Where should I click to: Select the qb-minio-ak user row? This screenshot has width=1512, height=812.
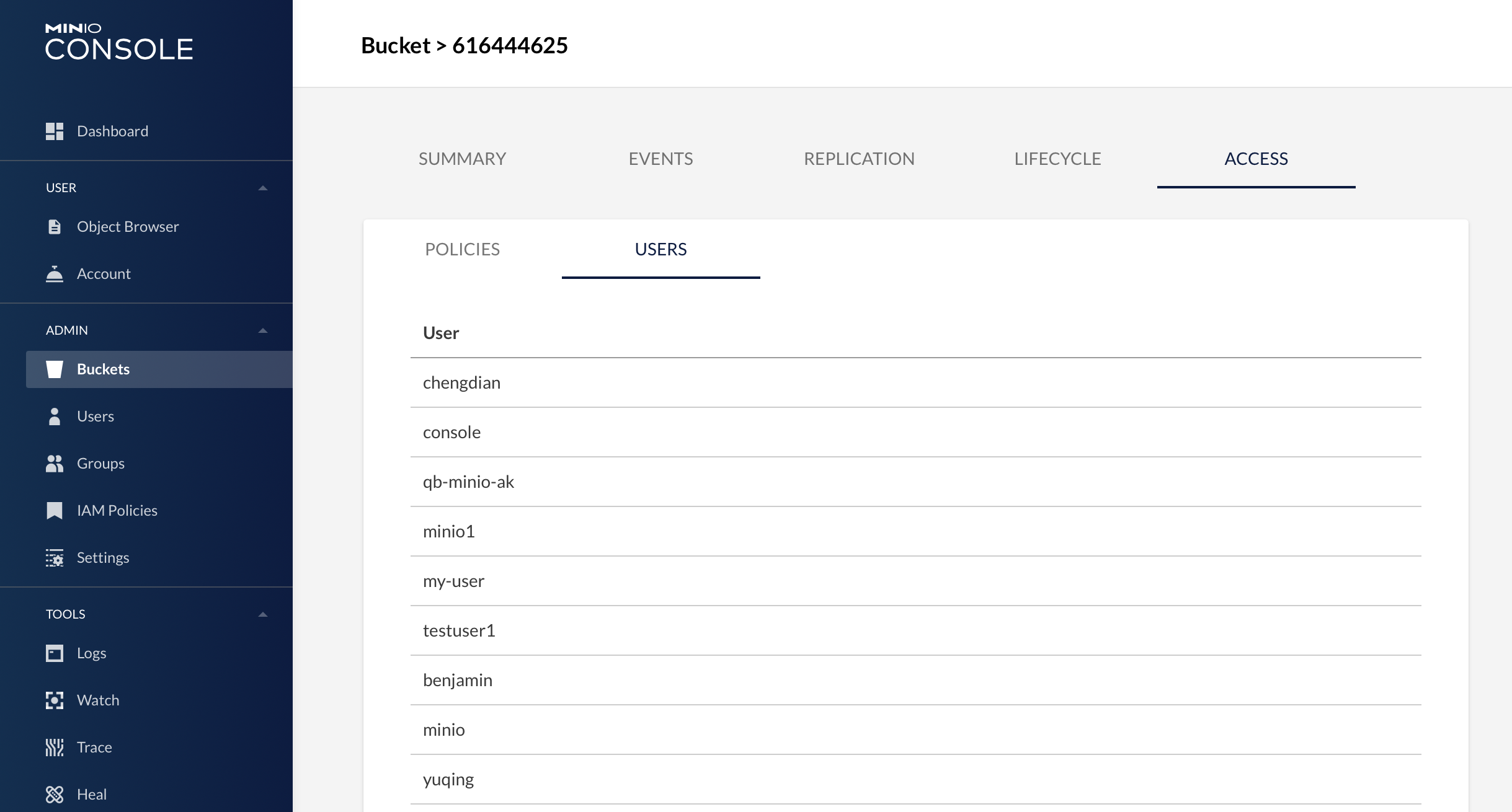tap(916, 482)
